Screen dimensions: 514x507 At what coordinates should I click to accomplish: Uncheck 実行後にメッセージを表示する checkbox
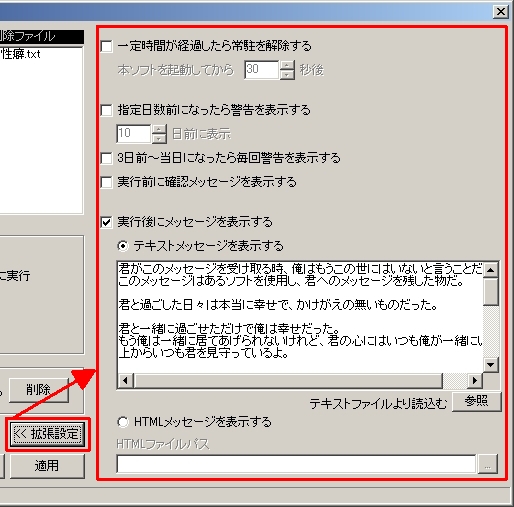(106, 222)
